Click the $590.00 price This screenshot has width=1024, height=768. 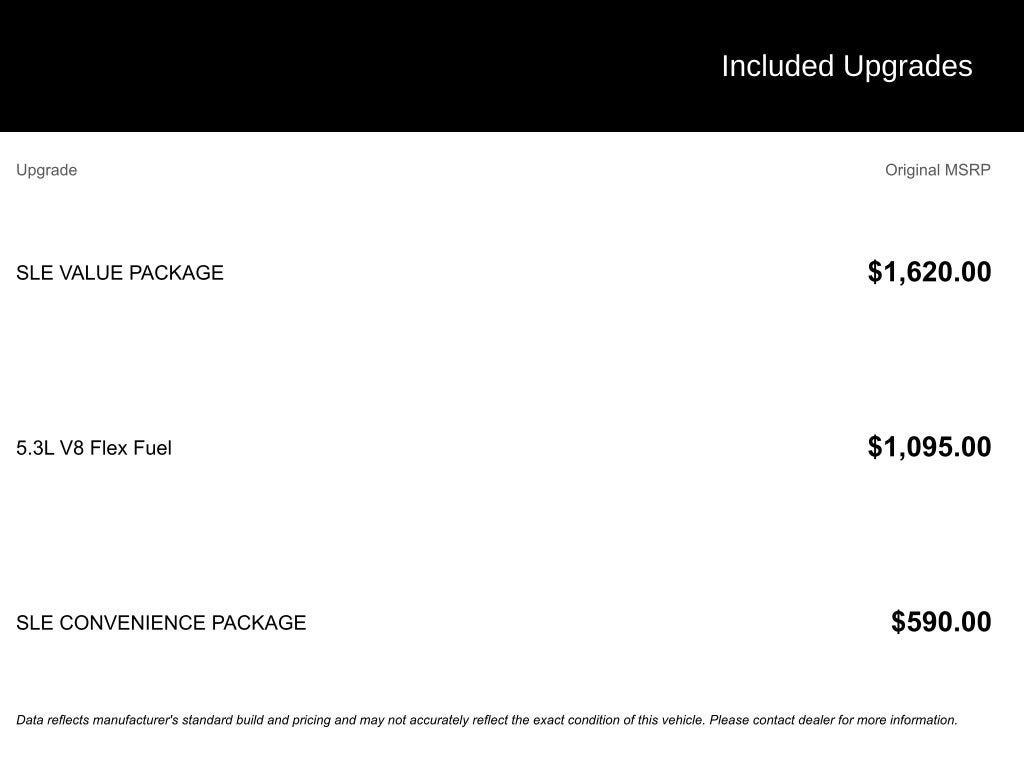pyautogui.click(x=941, y=622)
